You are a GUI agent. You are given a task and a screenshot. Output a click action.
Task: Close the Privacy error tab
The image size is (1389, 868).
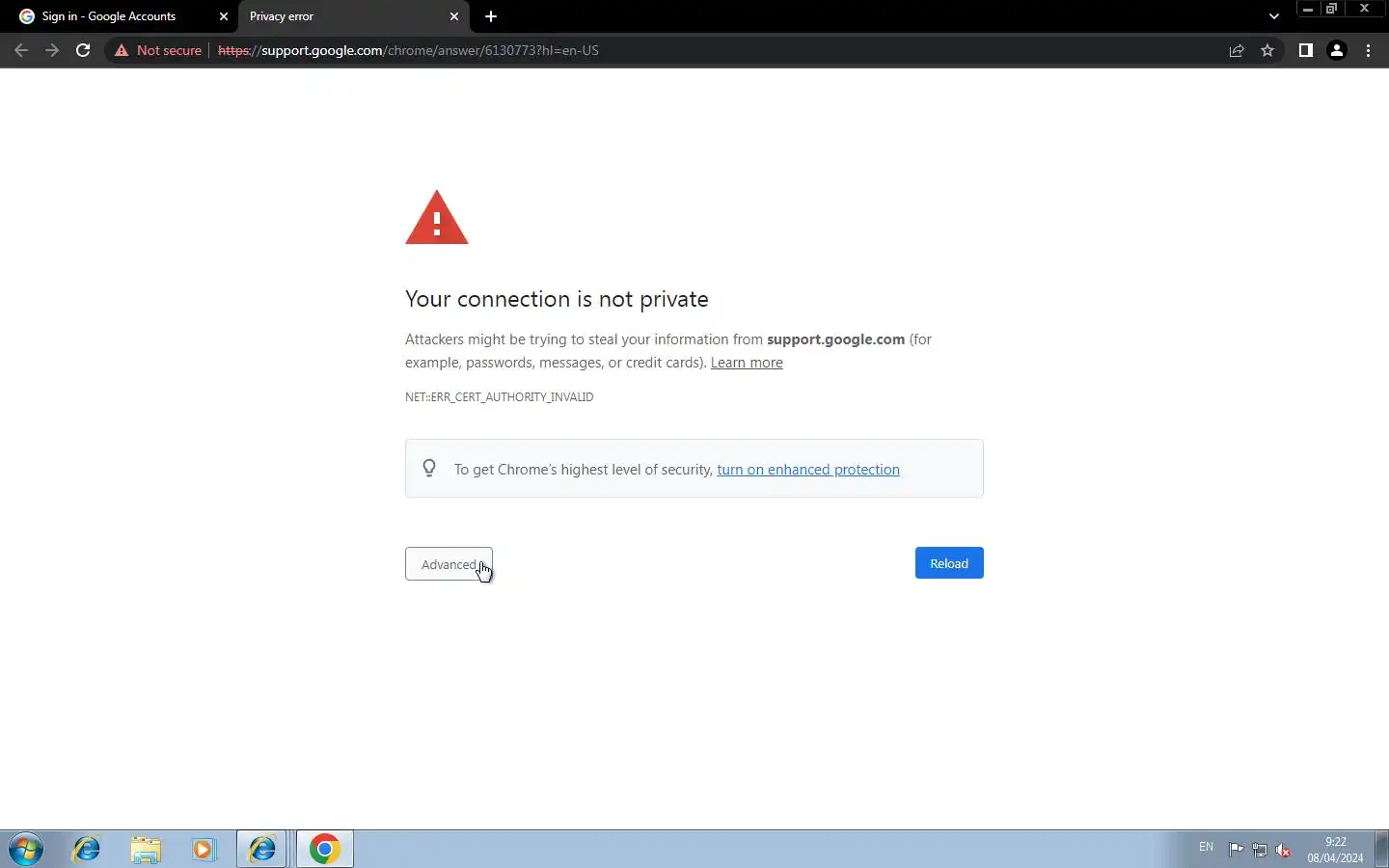coord(454,16)
